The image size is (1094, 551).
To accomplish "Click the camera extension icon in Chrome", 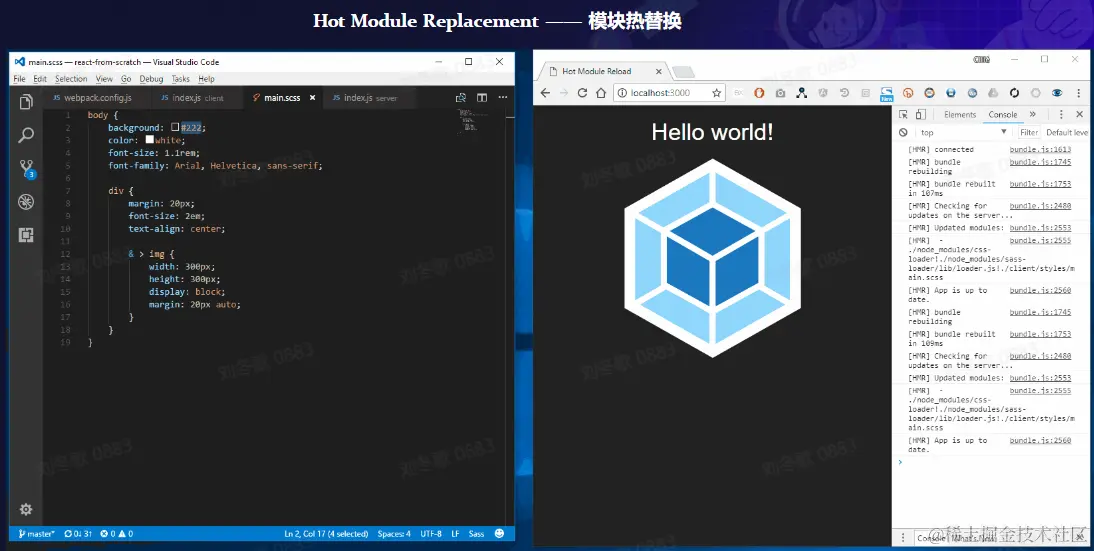I will 780,93.
